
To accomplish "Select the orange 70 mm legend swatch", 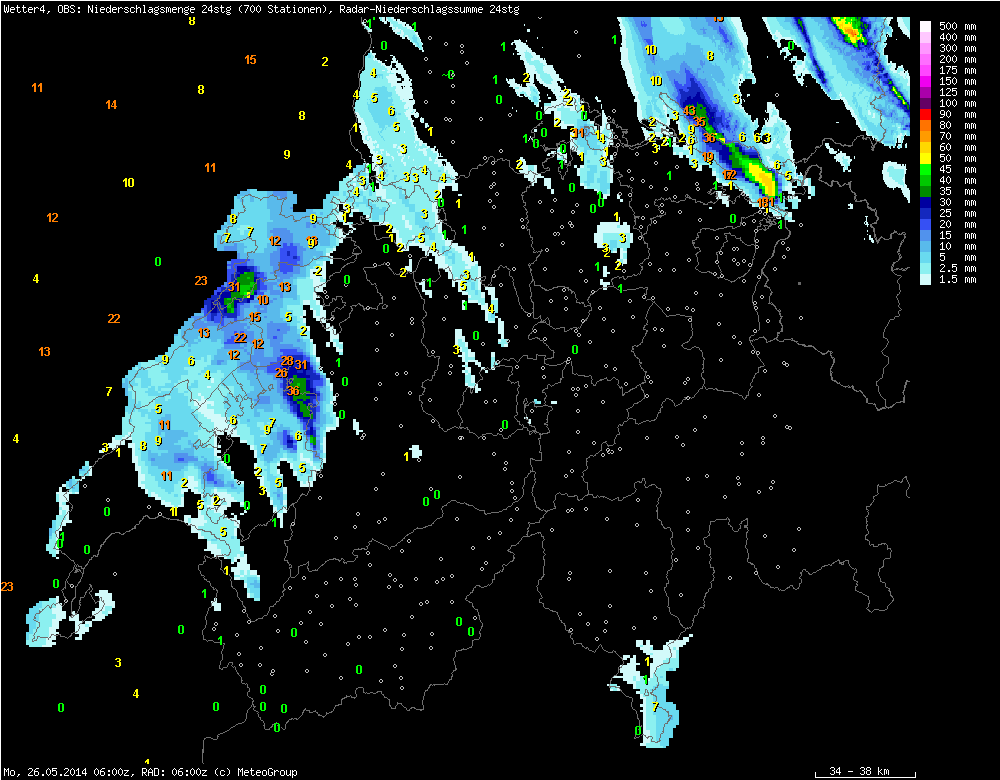I will 926,136.
